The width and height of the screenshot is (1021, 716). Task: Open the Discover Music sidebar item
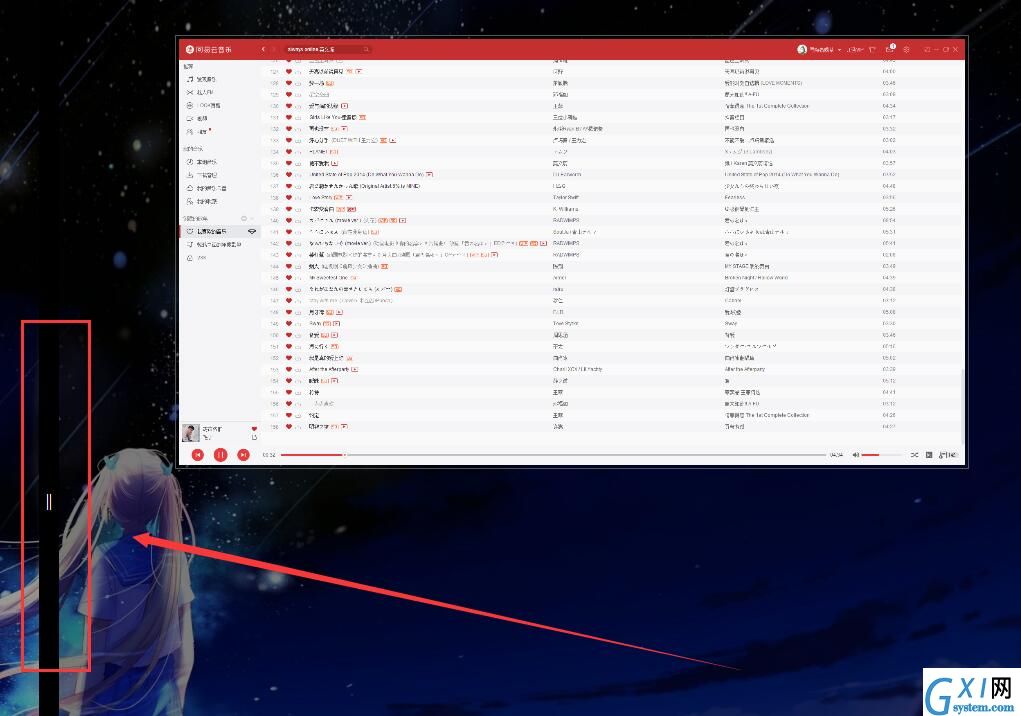201,79
